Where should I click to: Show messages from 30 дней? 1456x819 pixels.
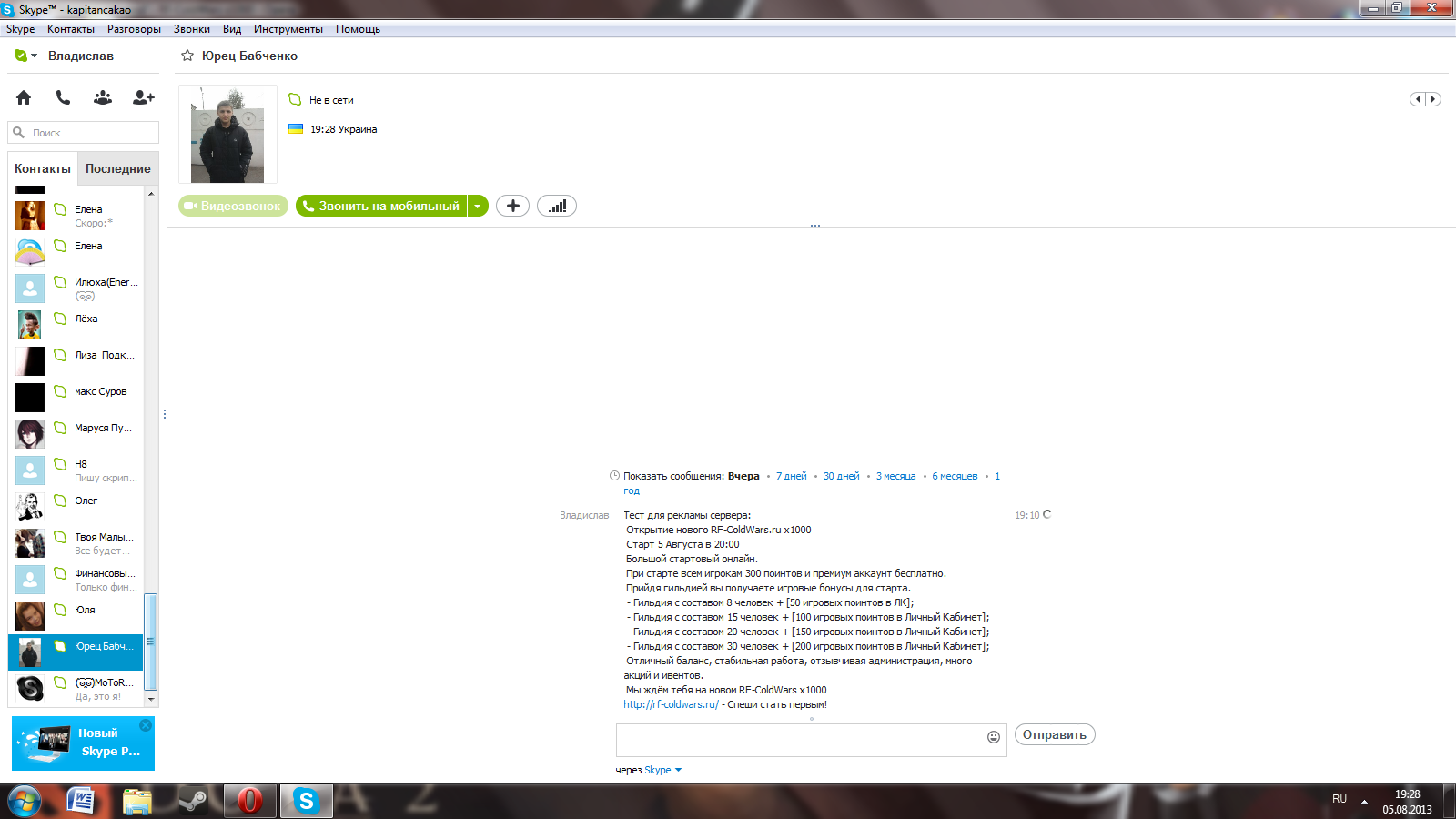point(842,476)
